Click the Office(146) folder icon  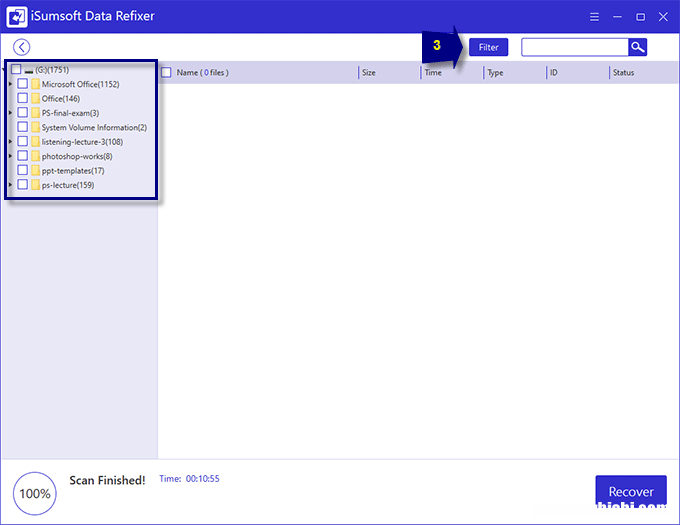point(36,98)
